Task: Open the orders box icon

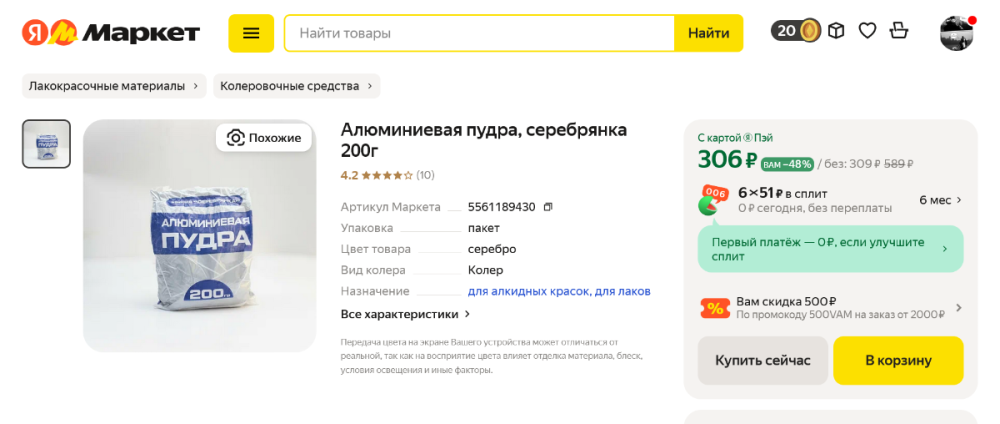Action: pos(836,31)
